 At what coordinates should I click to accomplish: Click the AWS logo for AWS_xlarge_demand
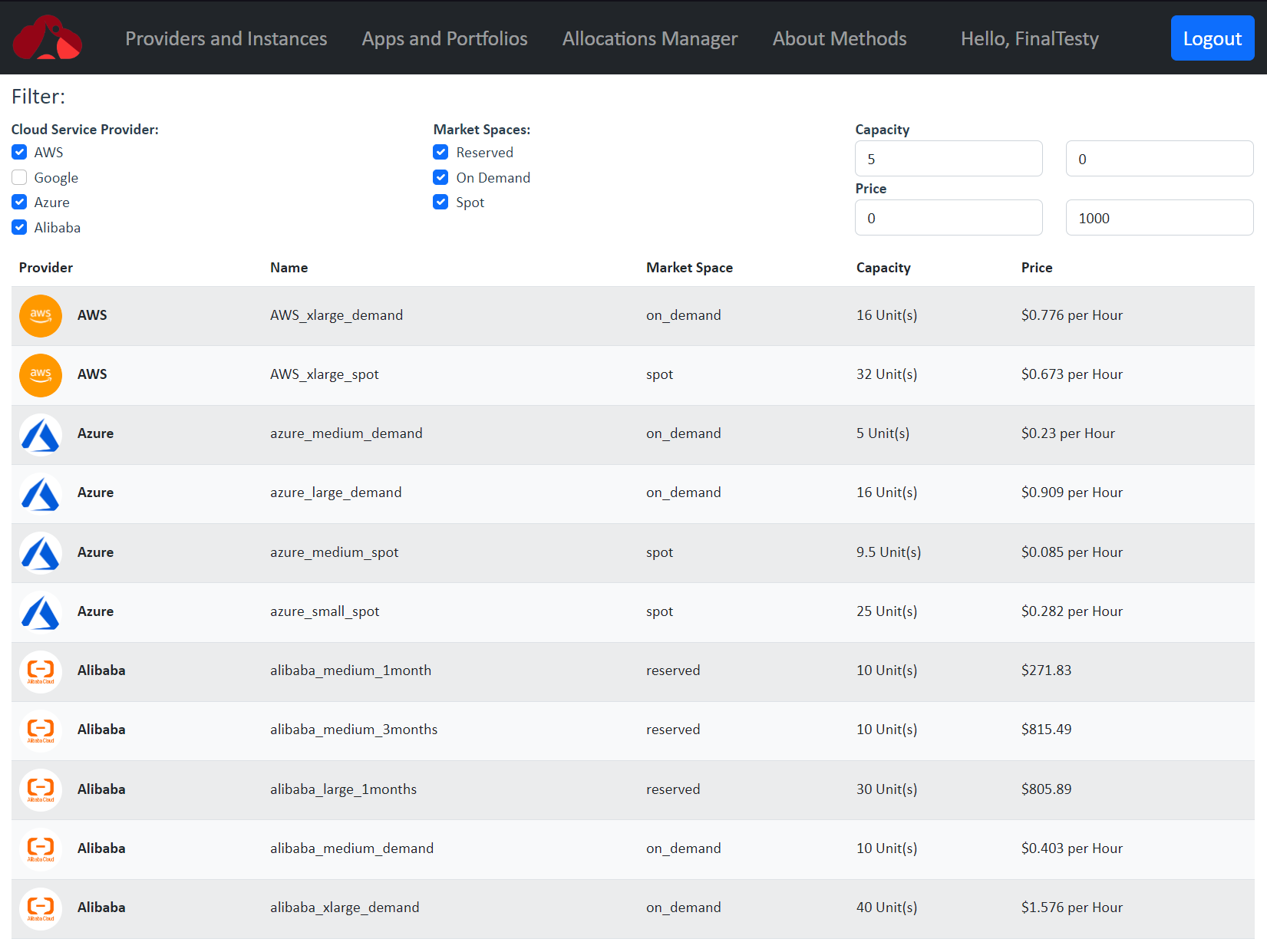41,316
